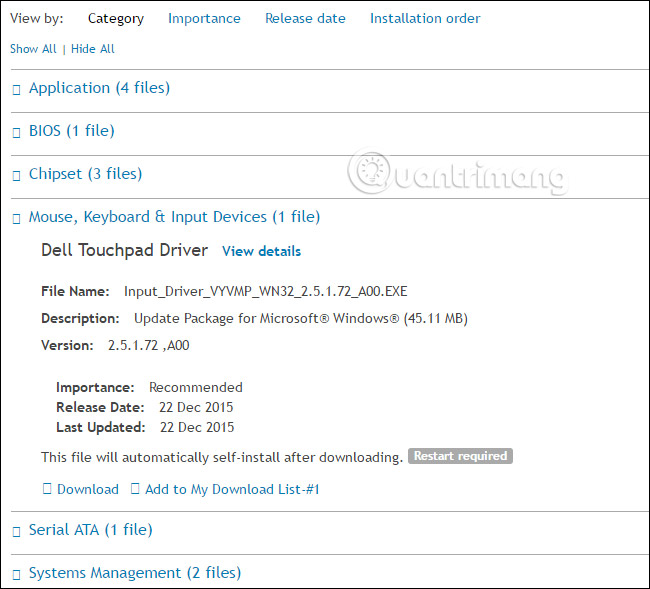The width and height of the screenshot is (650, 589).
Task: Click the Importance value Recommended
Action: point(196,387)
